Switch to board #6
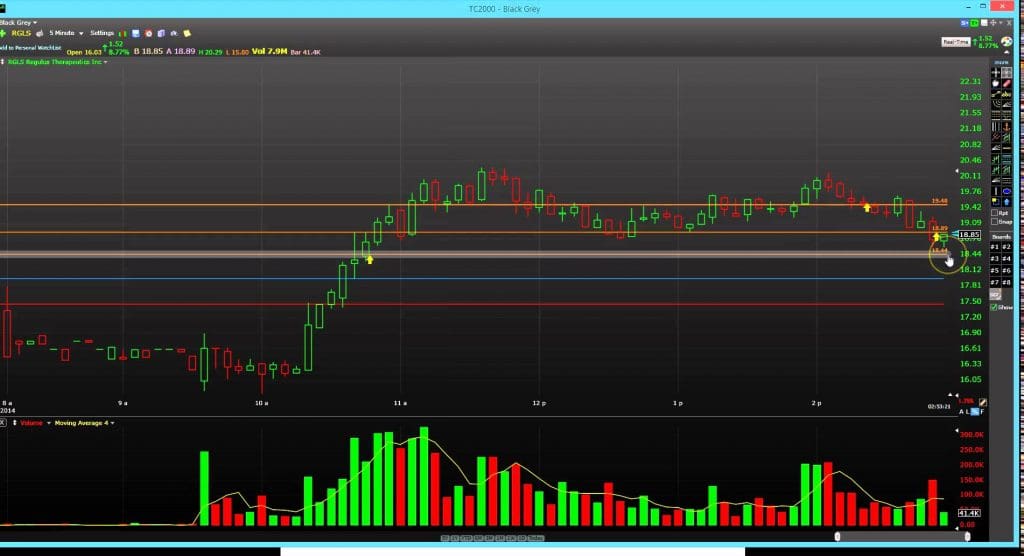Screen dimensions: 1024x556 coord(1007,270)
